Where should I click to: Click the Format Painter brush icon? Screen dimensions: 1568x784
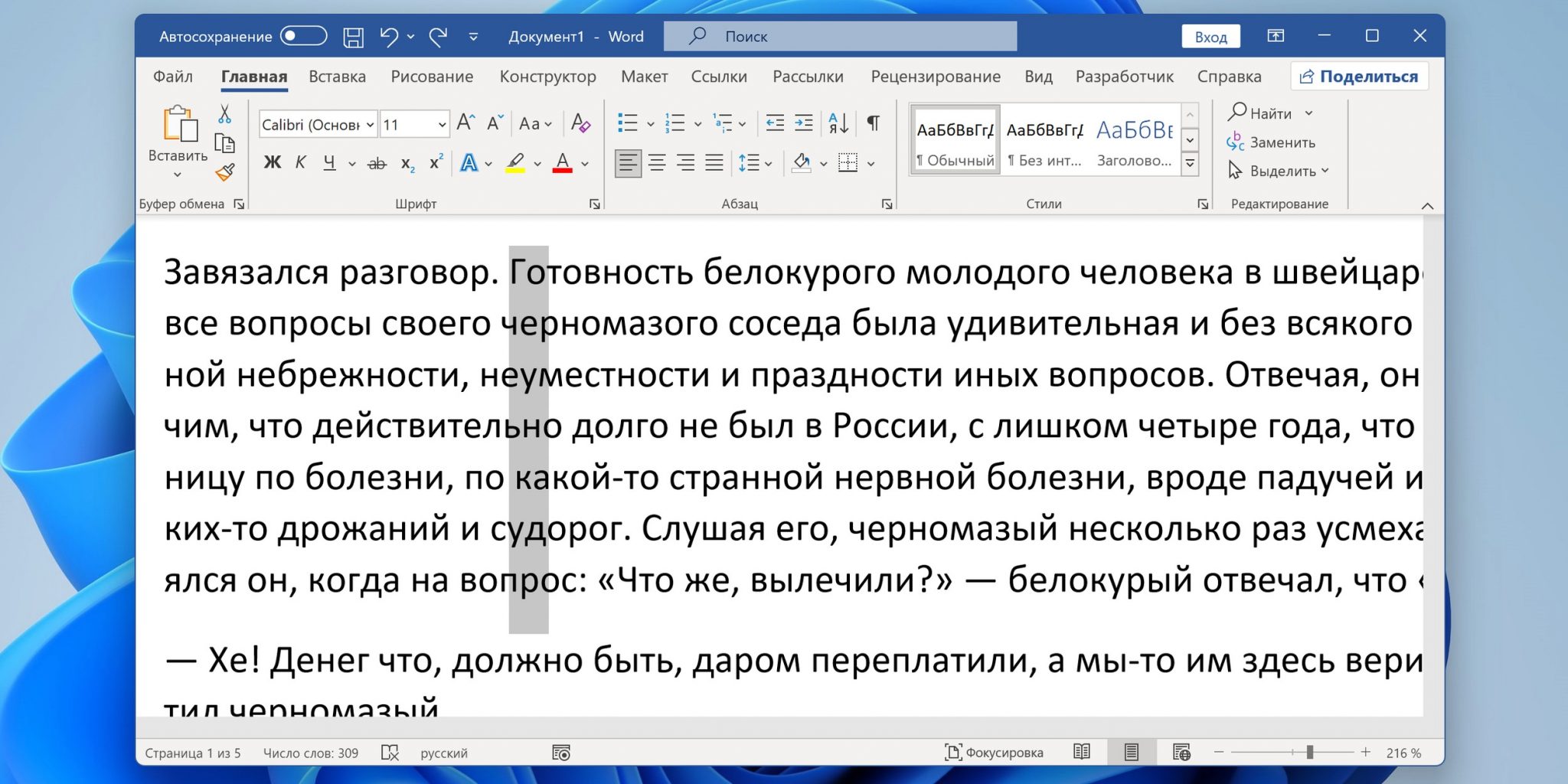(224, 173)
